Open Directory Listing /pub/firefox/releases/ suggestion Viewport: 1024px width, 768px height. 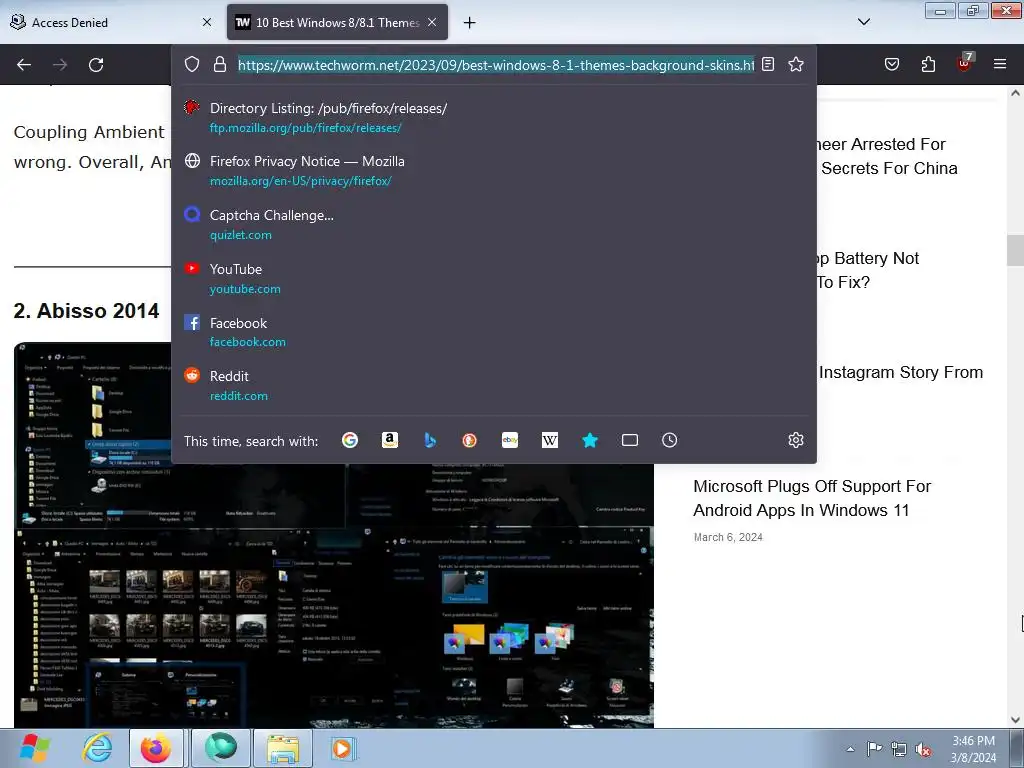click(494, 118)
